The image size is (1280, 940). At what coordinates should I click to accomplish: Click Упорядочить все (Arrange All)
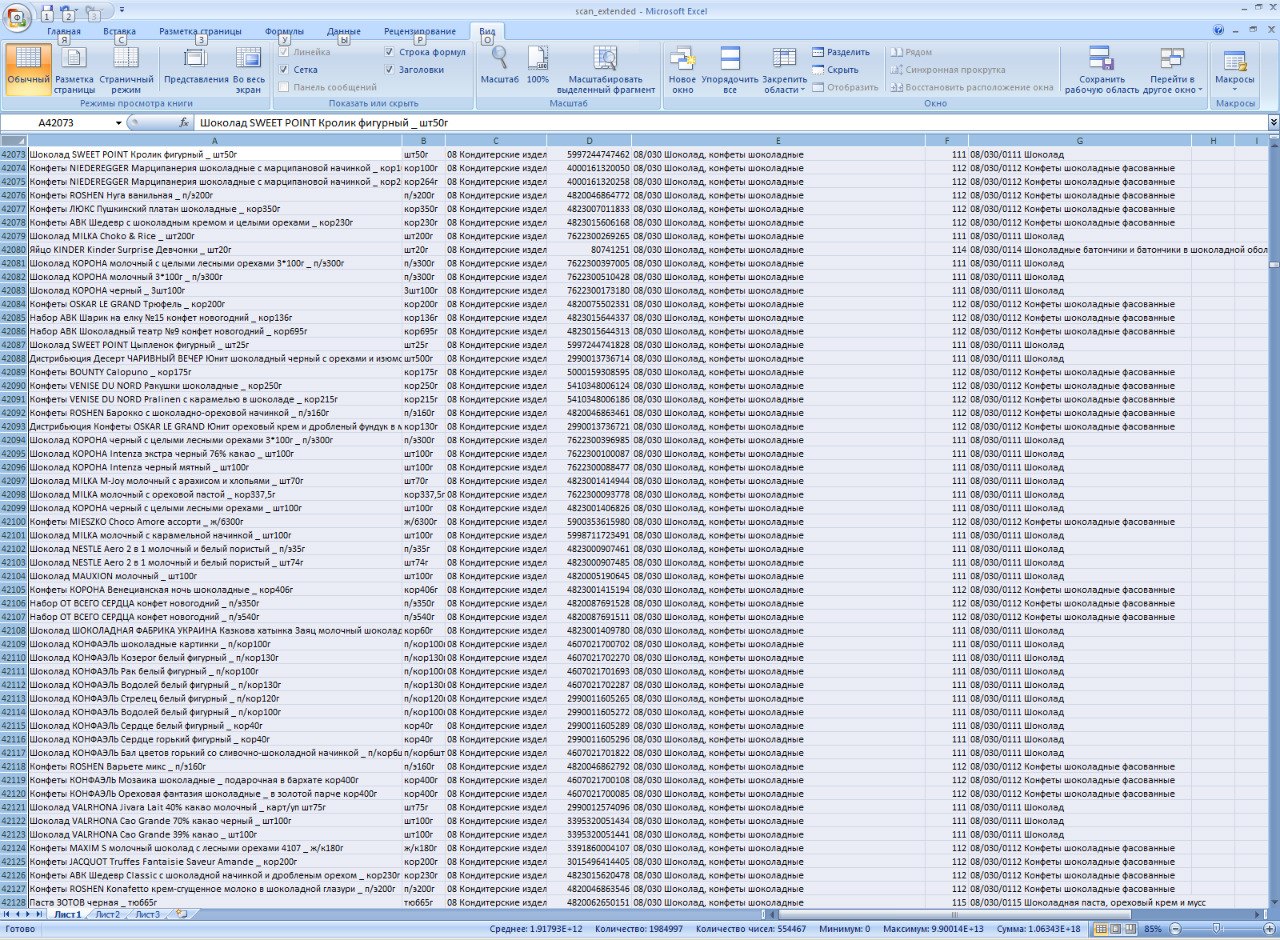[730, 70]
